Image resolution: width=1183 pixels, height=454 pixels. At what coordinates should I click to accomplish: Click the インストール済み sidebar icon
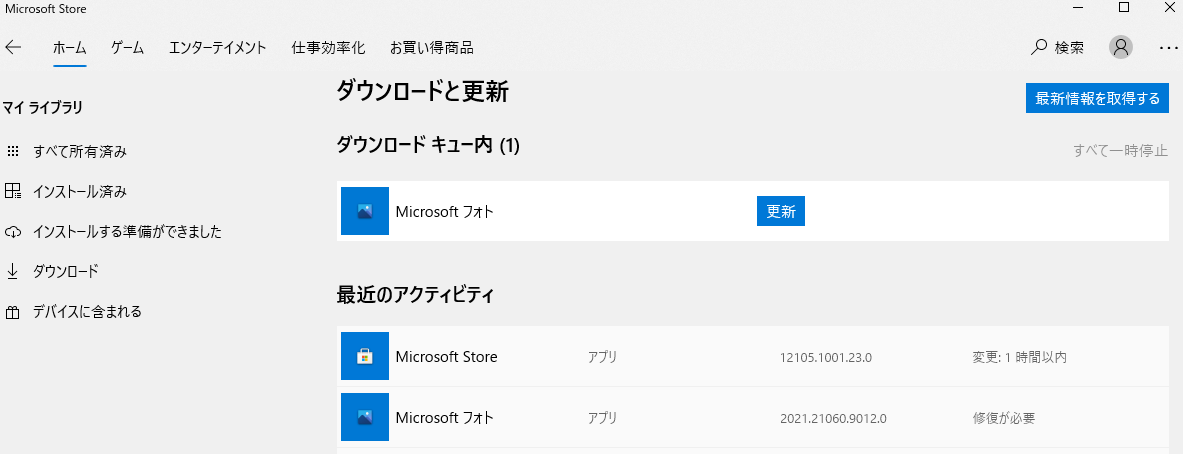point(13,192)
